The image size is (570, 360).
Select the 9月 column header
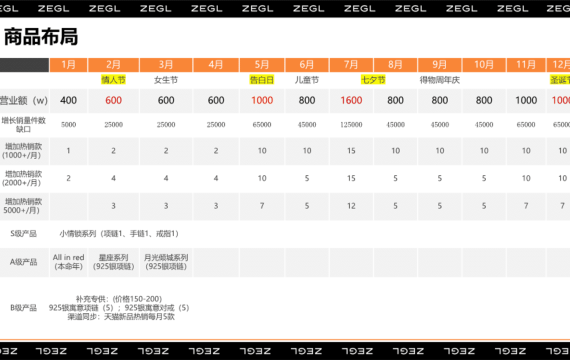point(439,65)
